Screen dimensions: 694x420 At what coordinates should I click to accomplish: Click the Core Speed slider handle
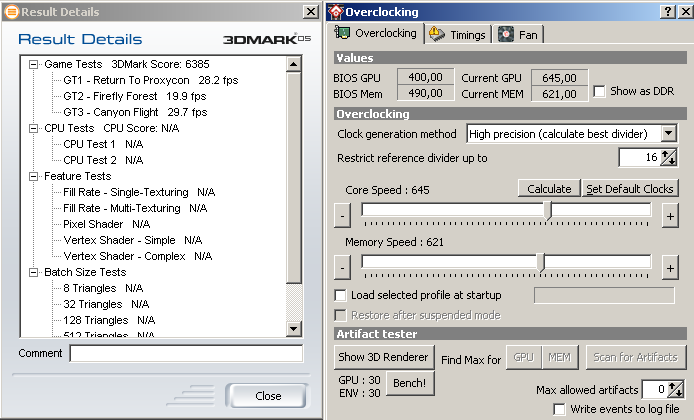(548, 210)
